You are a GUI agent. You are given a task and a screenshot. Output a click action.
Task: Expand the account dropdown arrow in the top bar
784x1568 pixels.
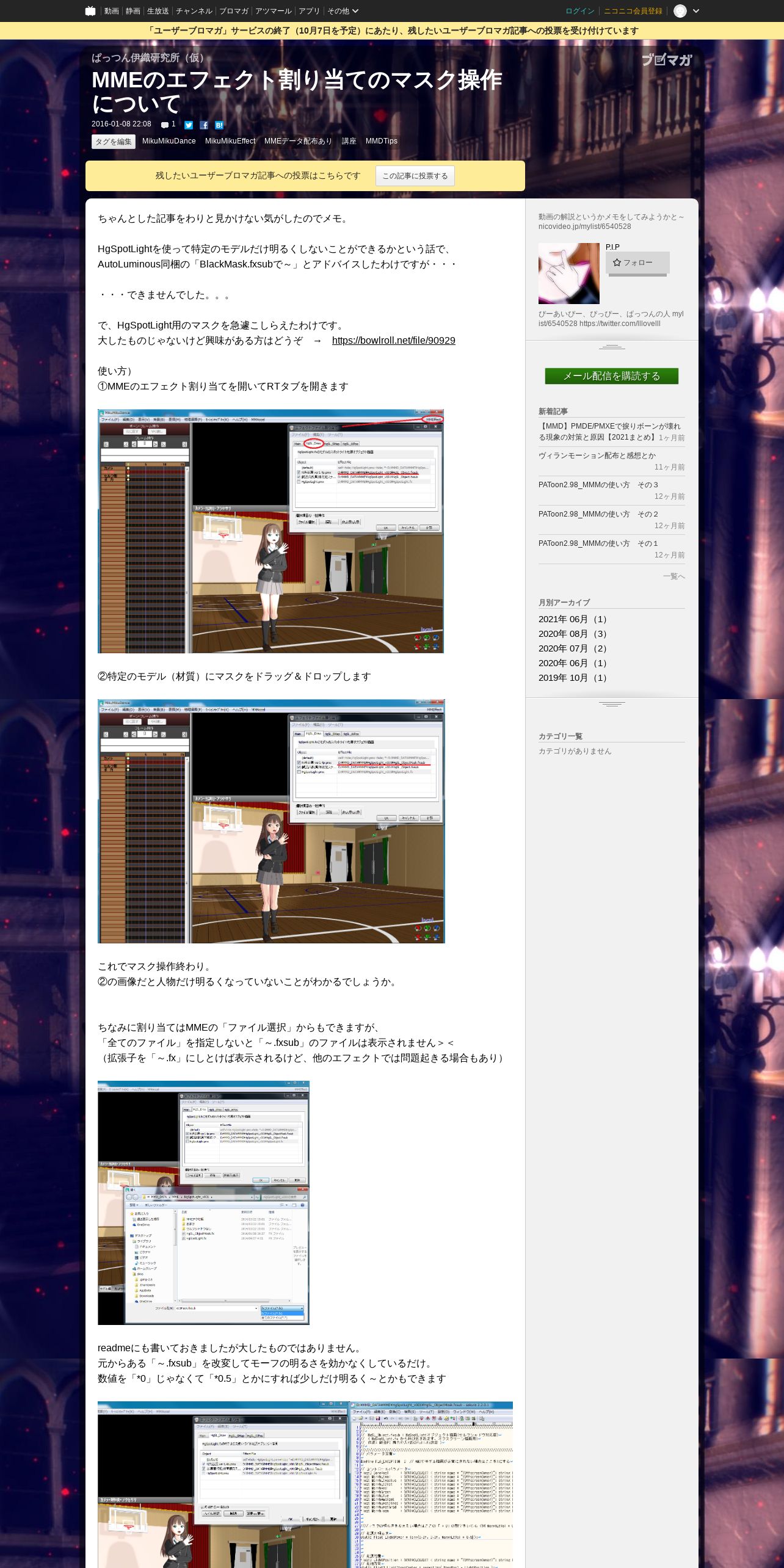tap(696, 11)
